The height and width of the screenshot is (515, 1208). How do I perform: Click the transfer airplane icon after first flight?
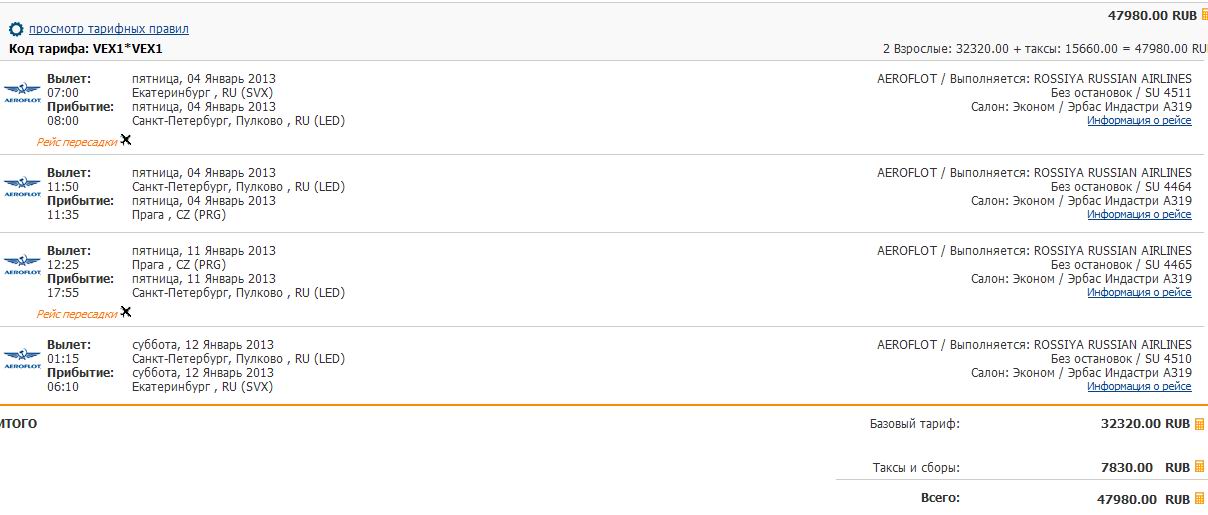point(125,140)
